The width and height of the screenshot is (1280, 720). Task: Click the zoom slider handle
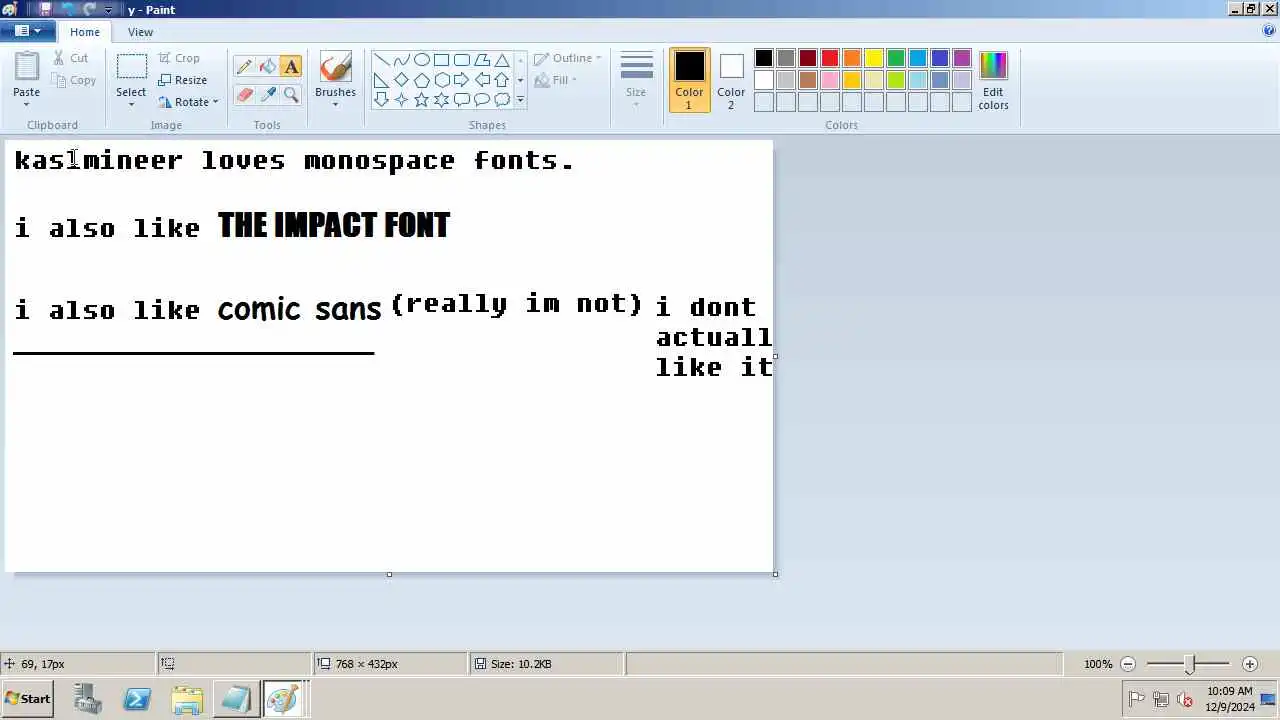coord(1189,664)
